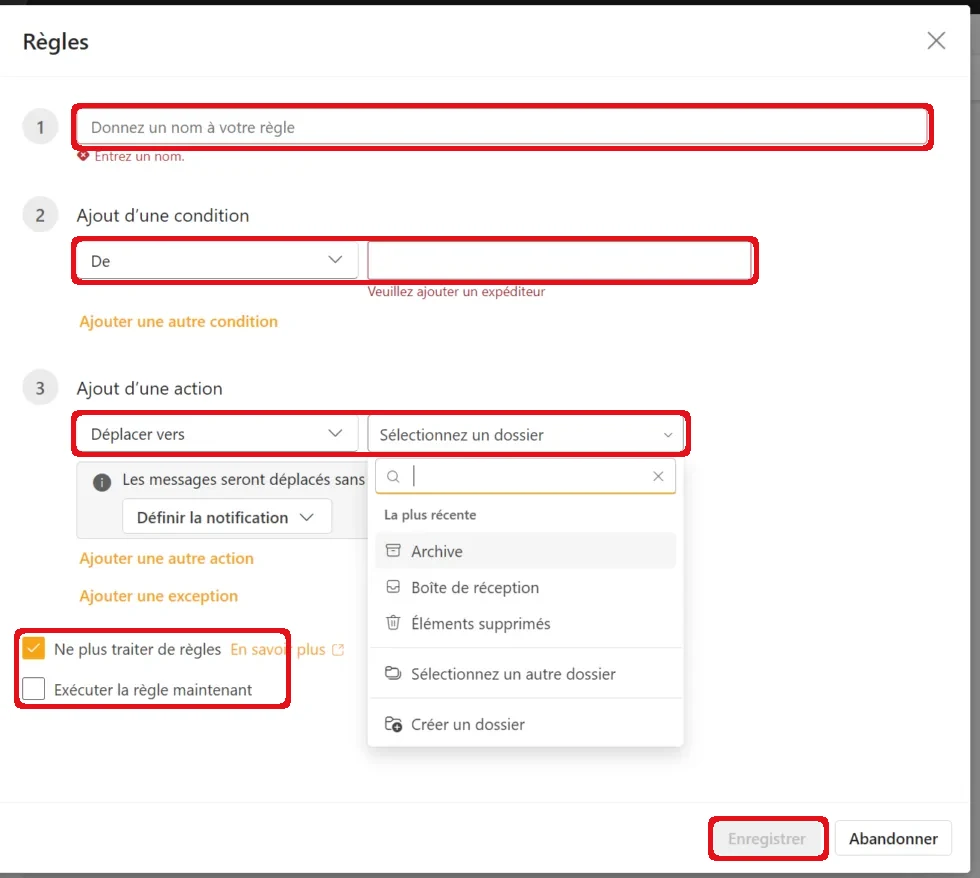Screen dimensions: 980x878
Task: Clear the folder search with X icon
Action: (x=658, y=476)
